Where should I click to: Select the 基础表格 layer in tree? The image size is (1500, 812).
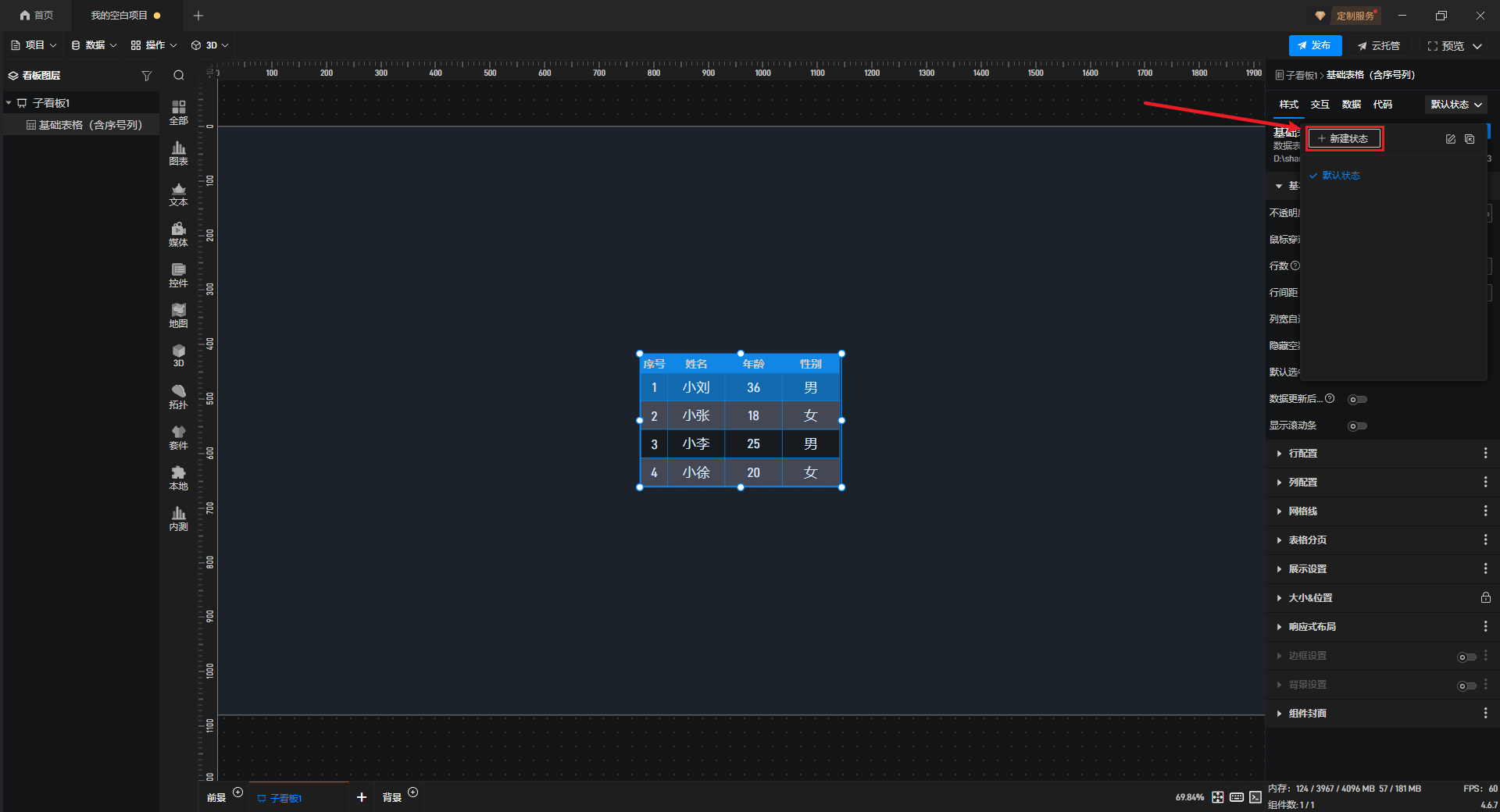pyautogui.click(x=90, y=125)
